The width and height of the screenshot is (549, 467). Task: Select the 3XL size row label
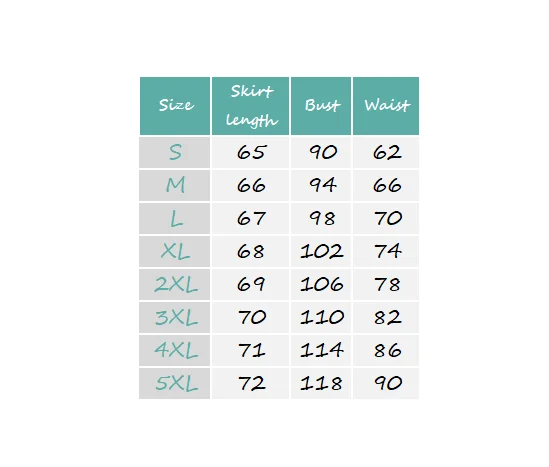pyautogui.click(x=175, y=317)
